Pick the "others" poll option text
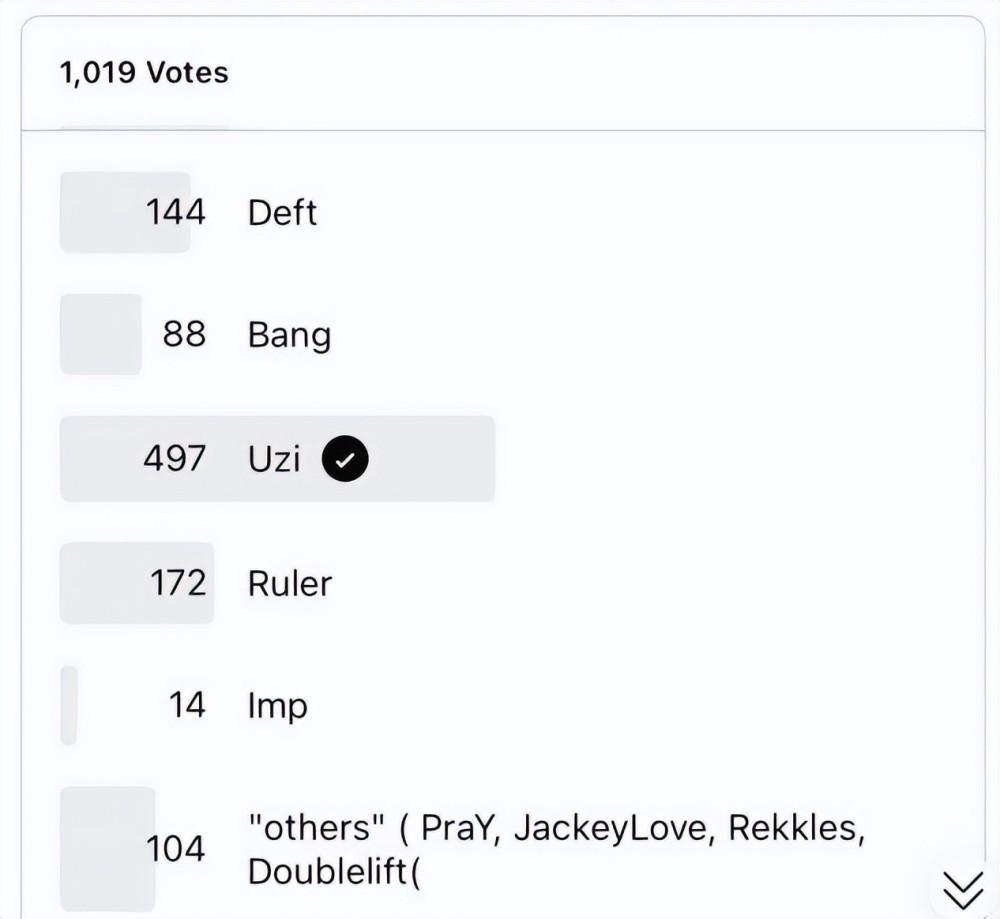The height and width of the screenshot is (919, 1000). (x=555, y=828)
